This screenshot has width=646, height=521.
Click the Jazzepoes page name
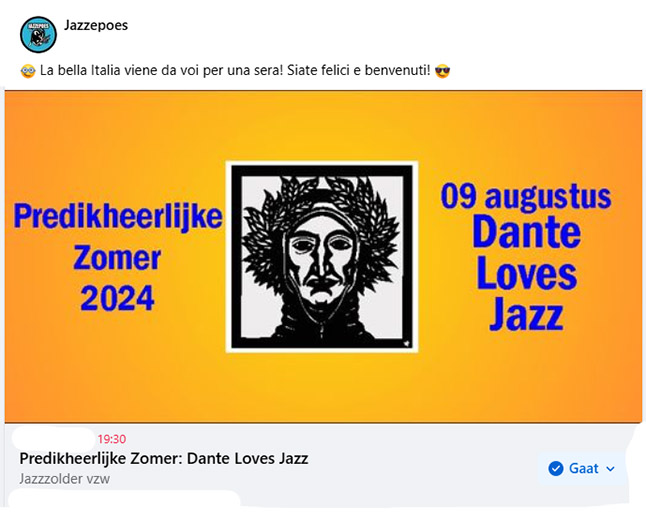point(96,25)
